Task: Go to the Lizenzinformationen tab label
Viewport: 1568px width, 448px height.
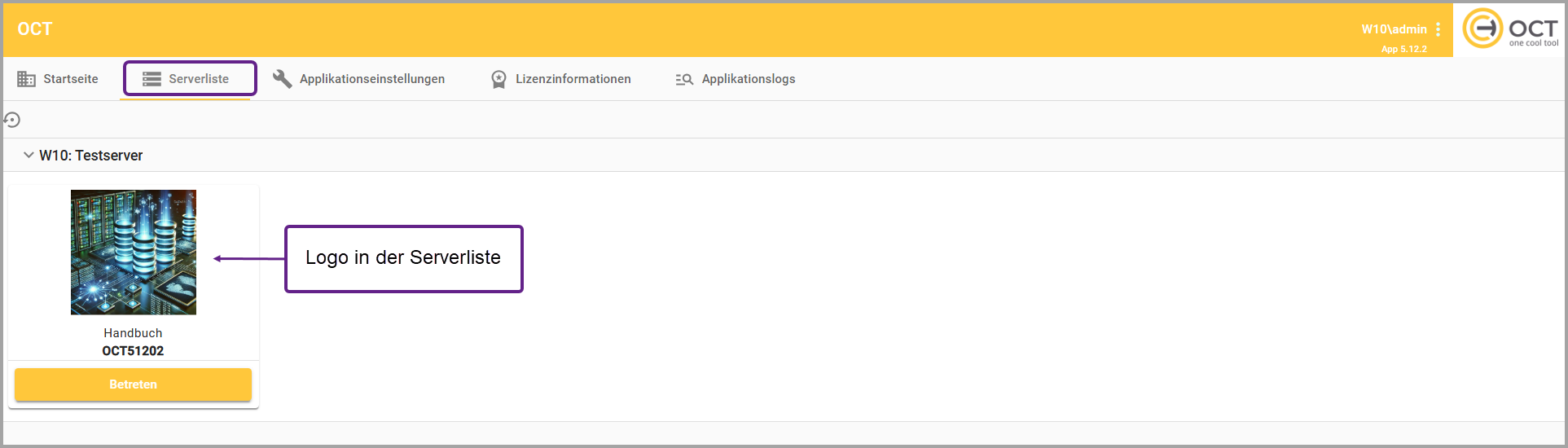Action: click(573, 79)
